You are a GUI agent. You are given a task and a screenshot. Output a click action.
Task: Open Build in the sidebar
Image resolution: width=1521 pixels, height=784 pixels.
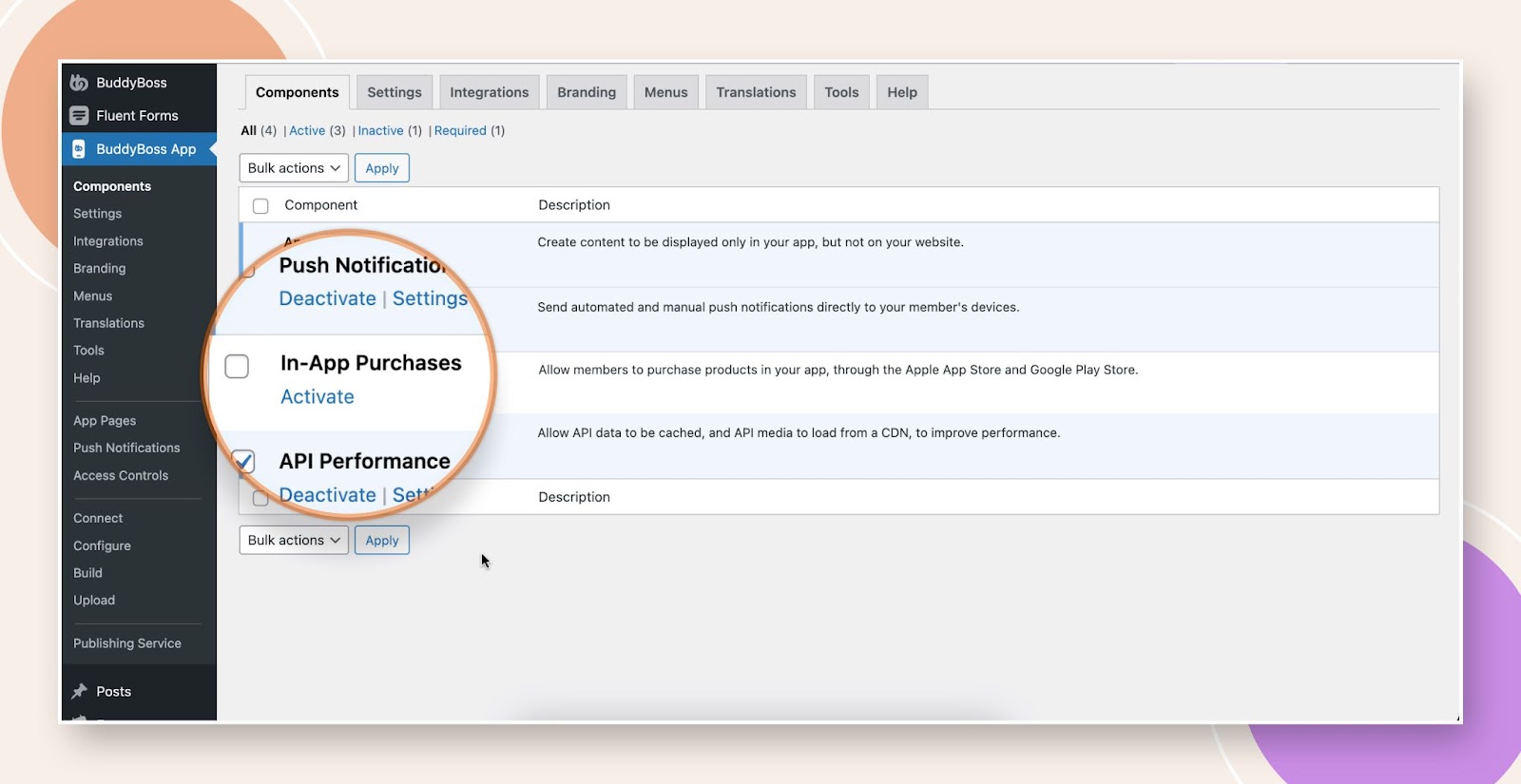coord(87,573)
